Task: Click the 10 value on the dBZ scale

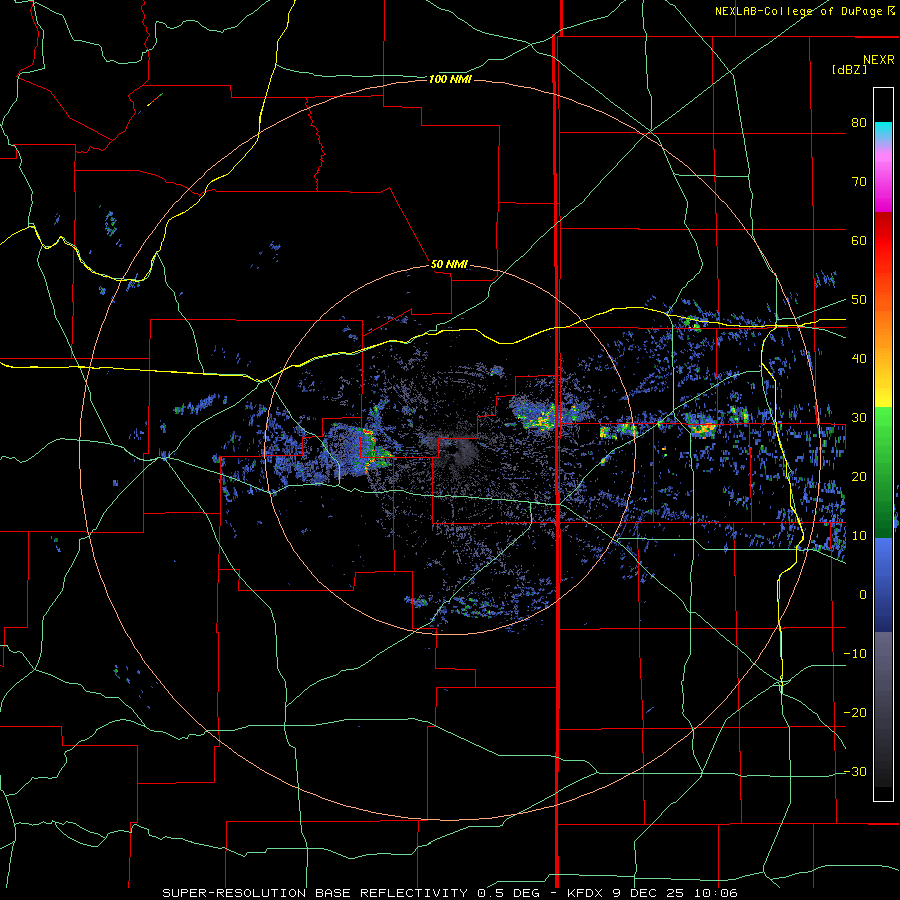Action: pyautogui.click(x=859, y=536)
